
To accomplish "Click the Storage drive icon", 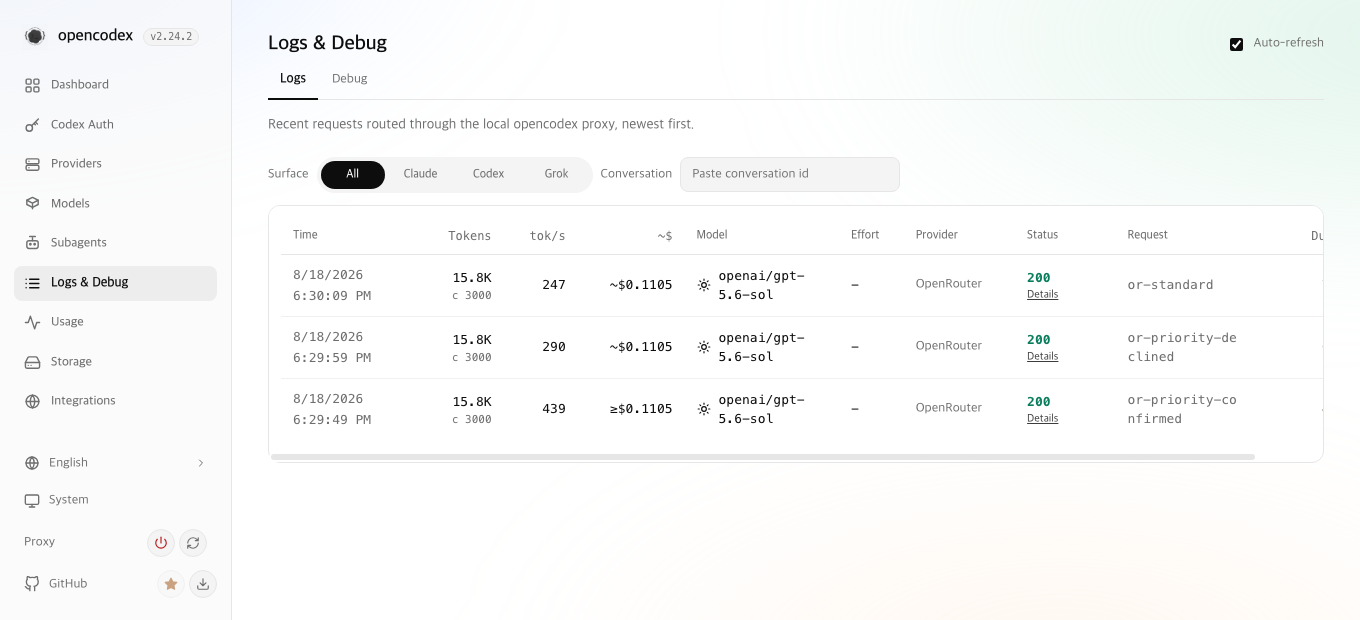I will coord(32,362).
